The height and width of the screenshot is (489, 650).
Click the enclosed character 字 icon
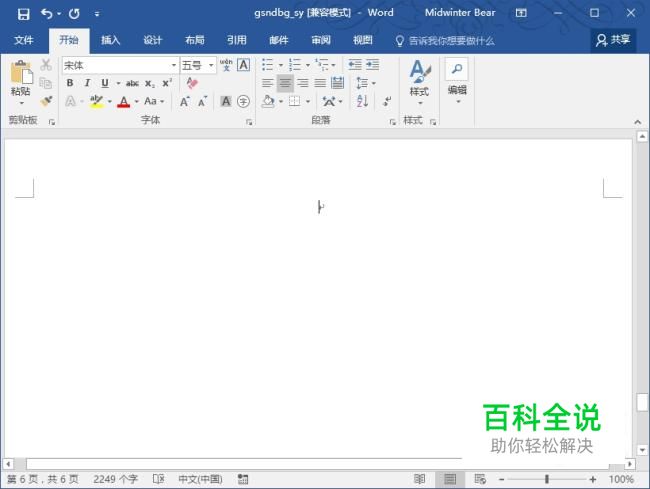243,101
